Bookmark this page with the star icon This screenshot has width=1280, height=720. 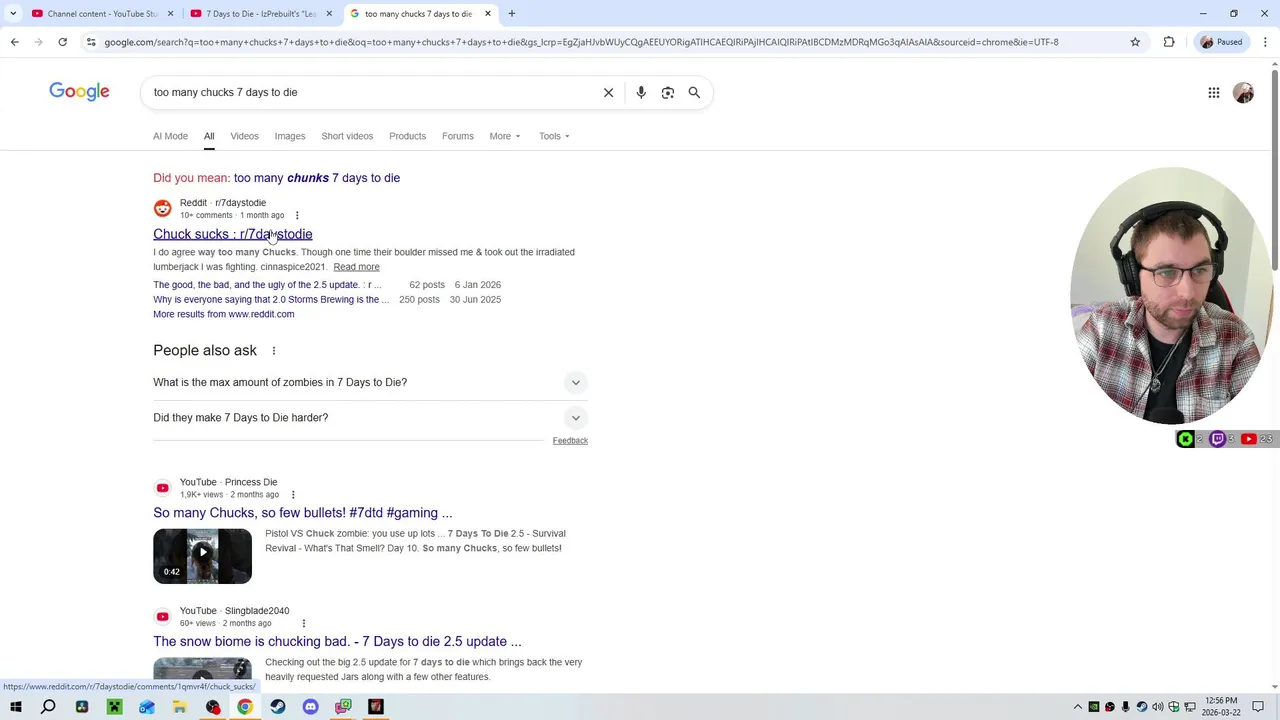click(1135, 42)
